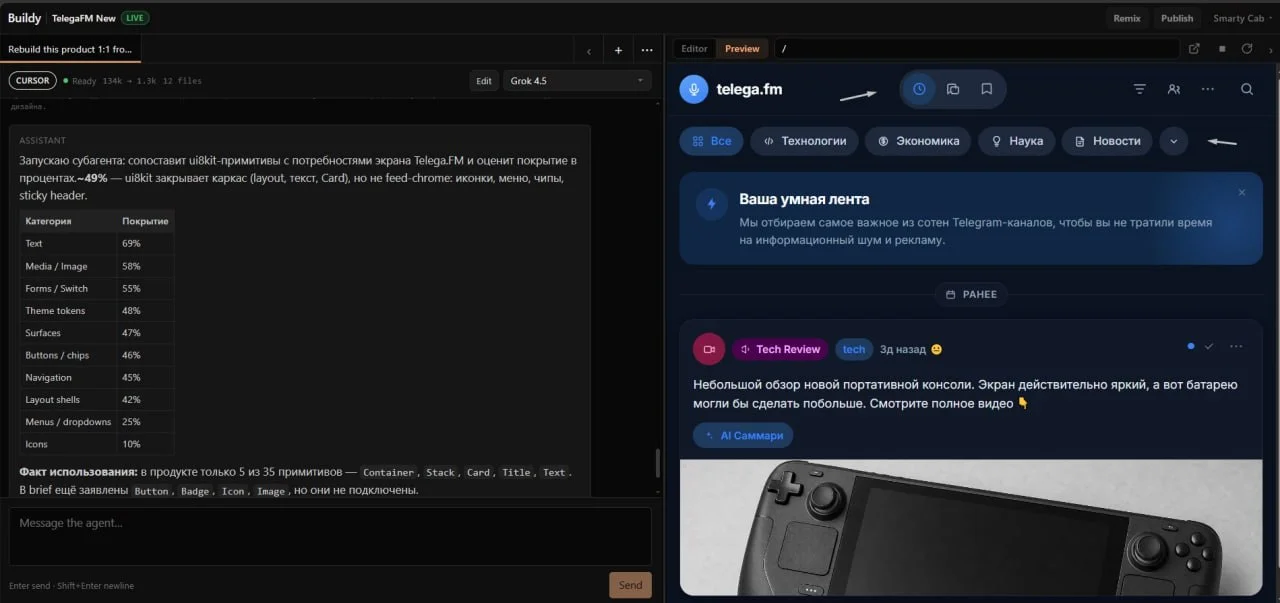Open the Tech Review post three-dot menu
The width and height of the screenshot is (1280, 603).
1236,346
